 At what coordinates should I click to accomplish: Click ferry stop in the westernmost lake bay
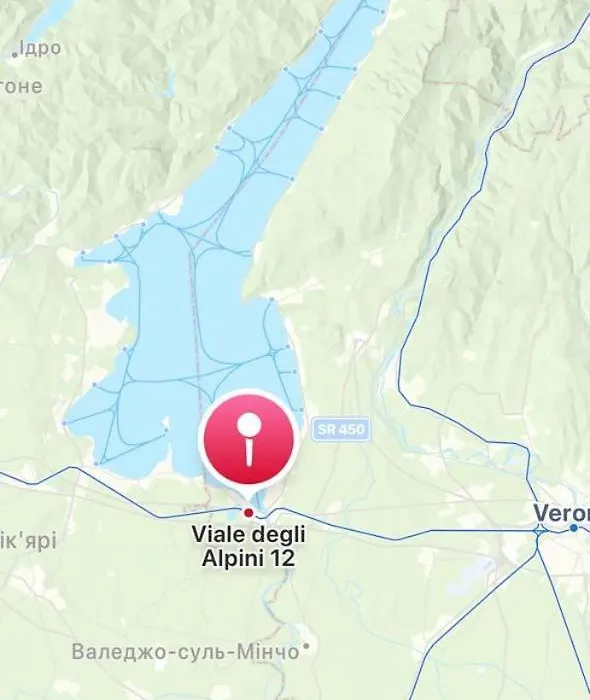[83, 253]
